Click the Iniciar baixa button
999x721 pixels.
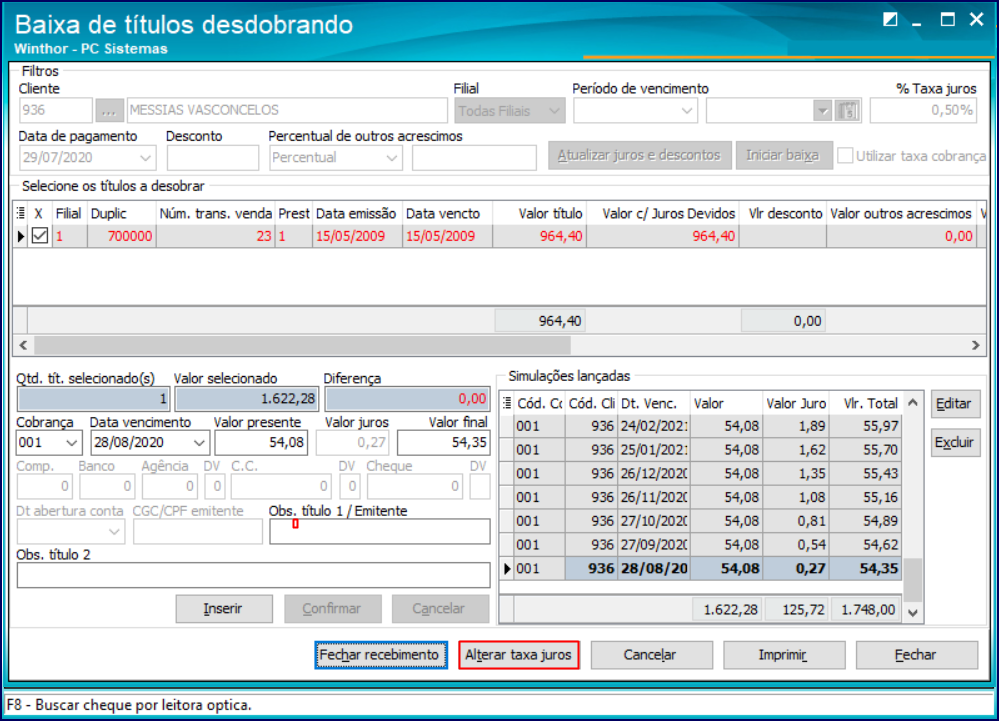(783, 155)
